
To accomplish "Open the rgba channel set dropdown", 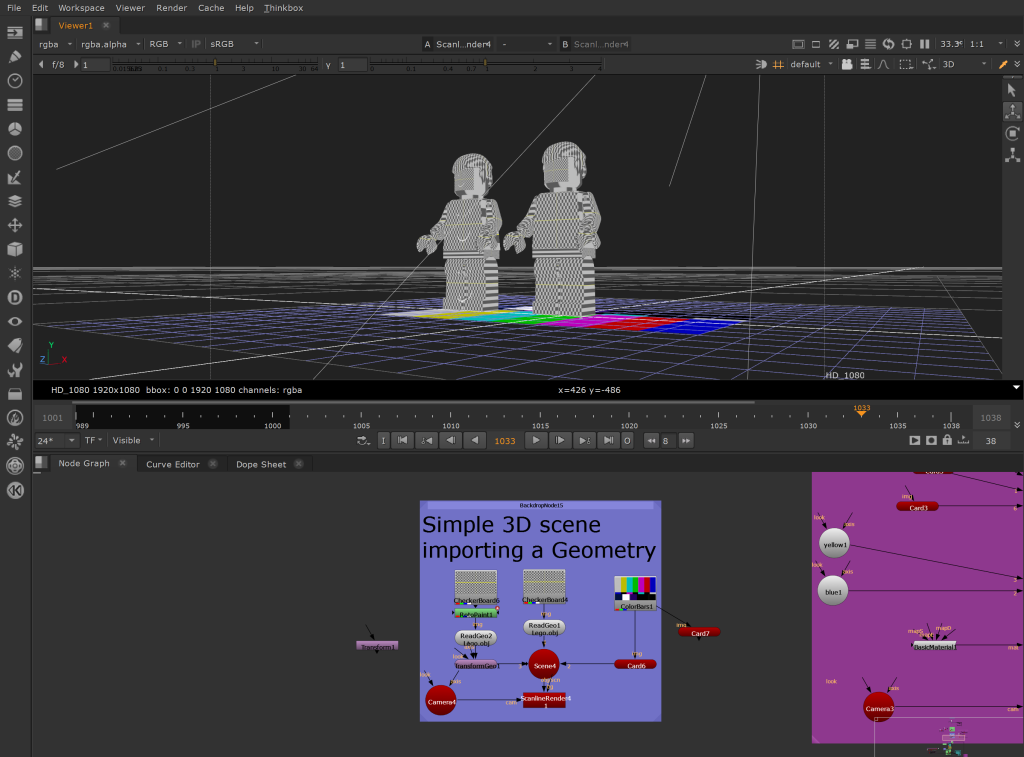I will [x=55, y=44].
